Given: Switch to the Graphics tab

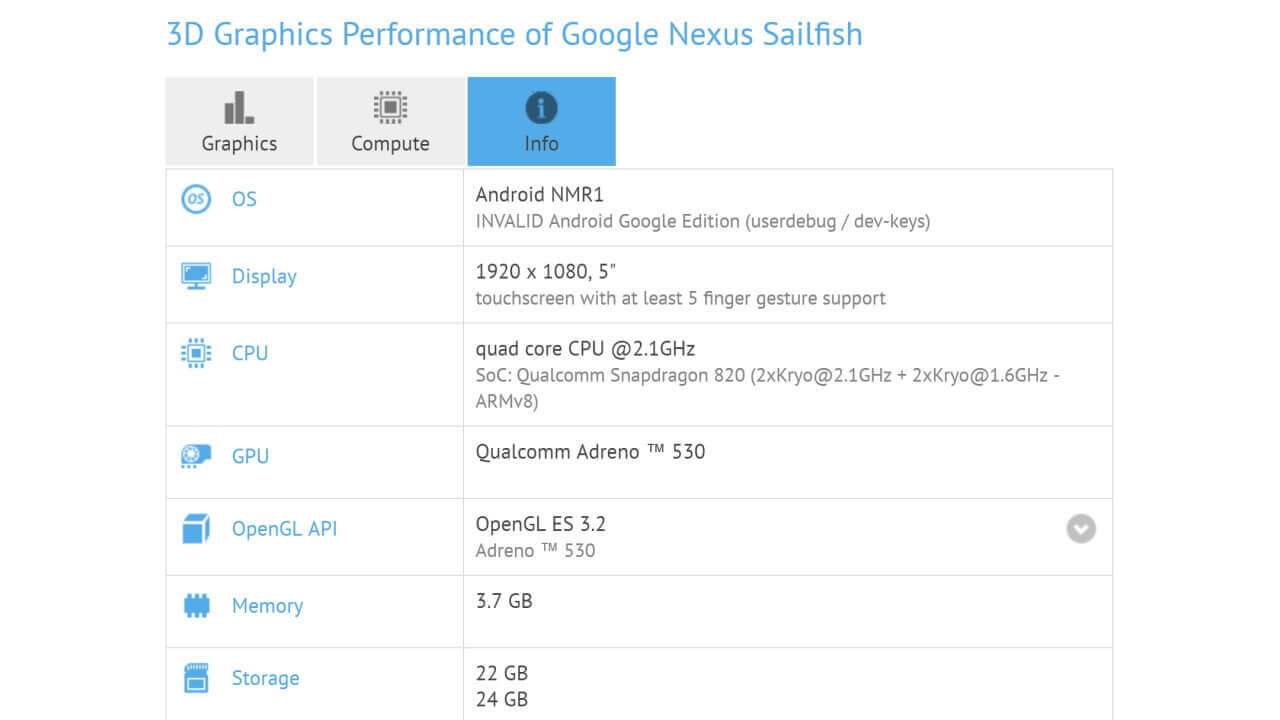Looking at the screenshot, I should point(239,121).
